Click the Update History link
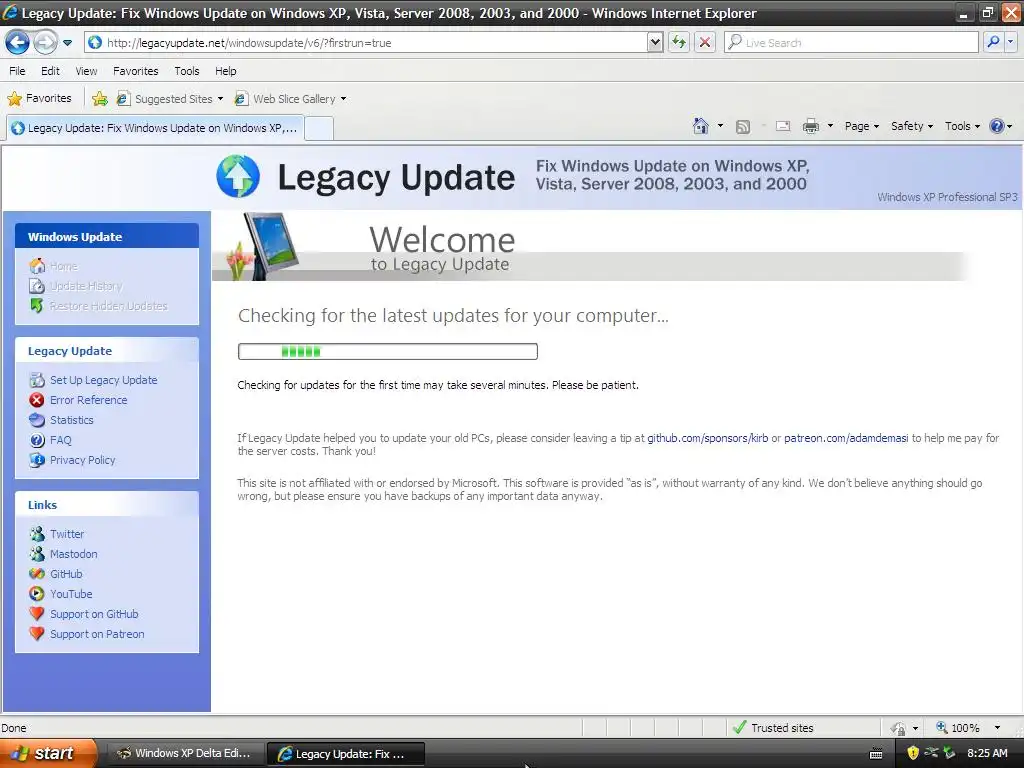 click(x=86, y=286)
